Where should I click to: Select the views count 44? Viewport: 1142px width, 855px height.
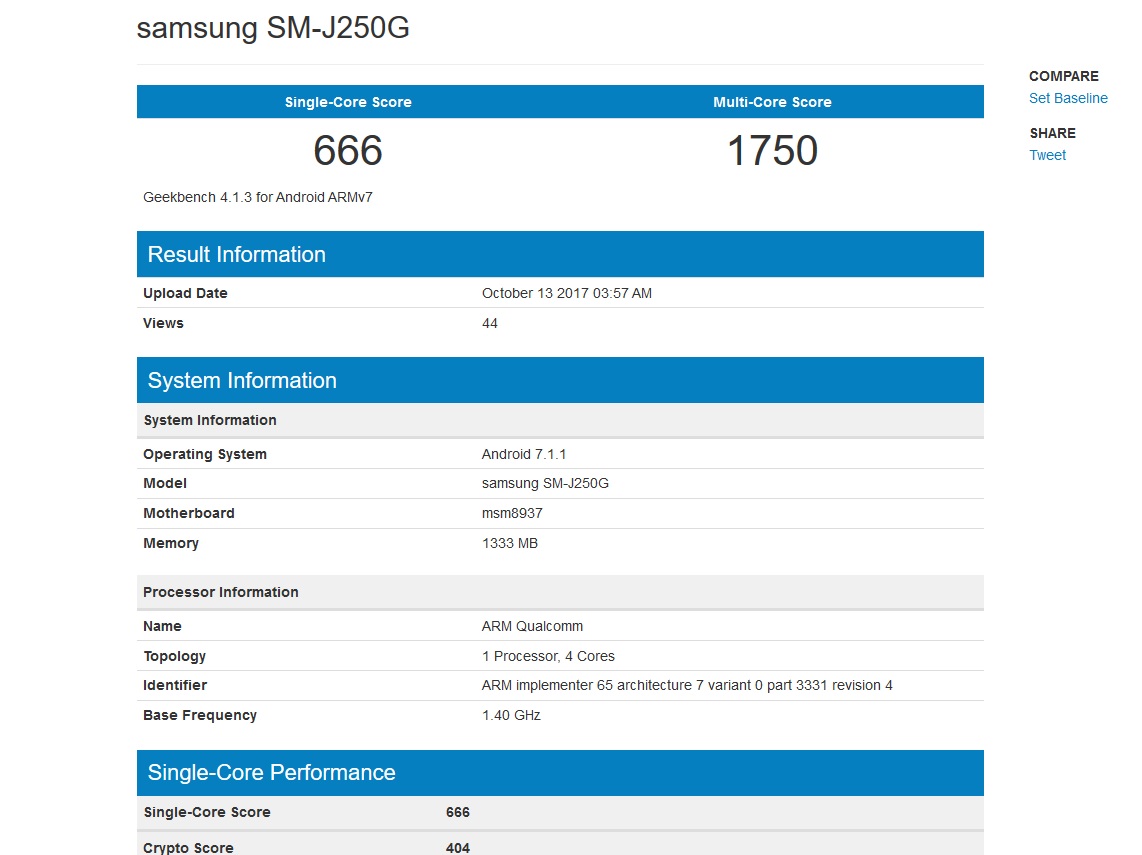(489, 323)
